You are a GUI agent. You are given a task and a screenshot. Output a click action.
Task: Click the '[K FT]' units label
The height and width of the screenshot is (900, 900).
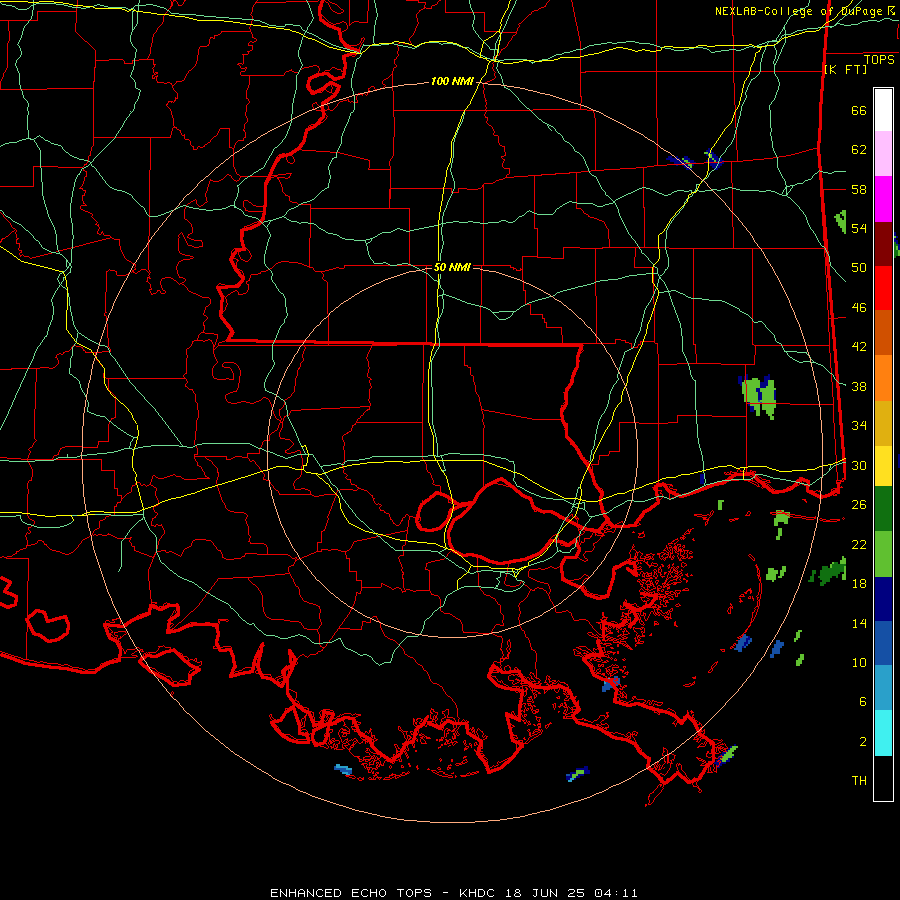tap(845, 69)
